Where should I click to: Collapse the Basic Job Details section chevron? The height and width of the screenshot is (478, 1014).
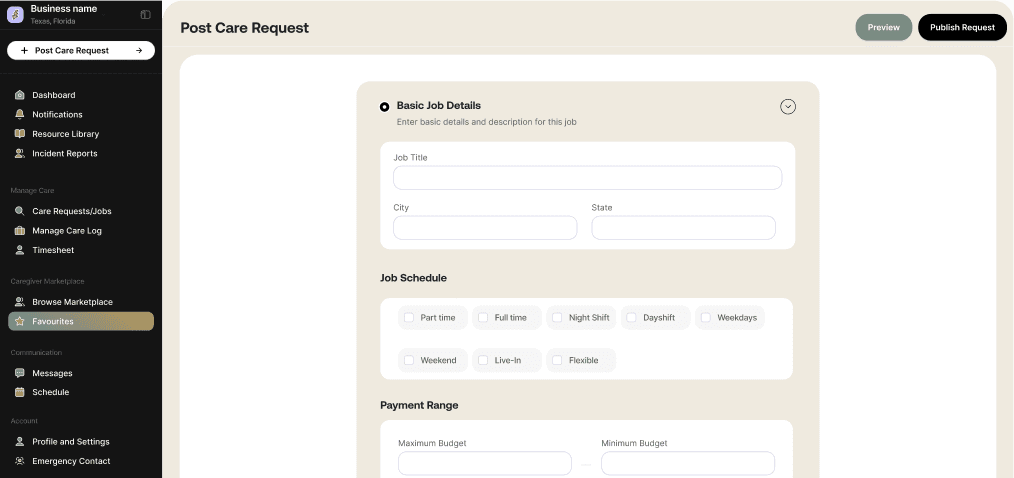(788, 107)
